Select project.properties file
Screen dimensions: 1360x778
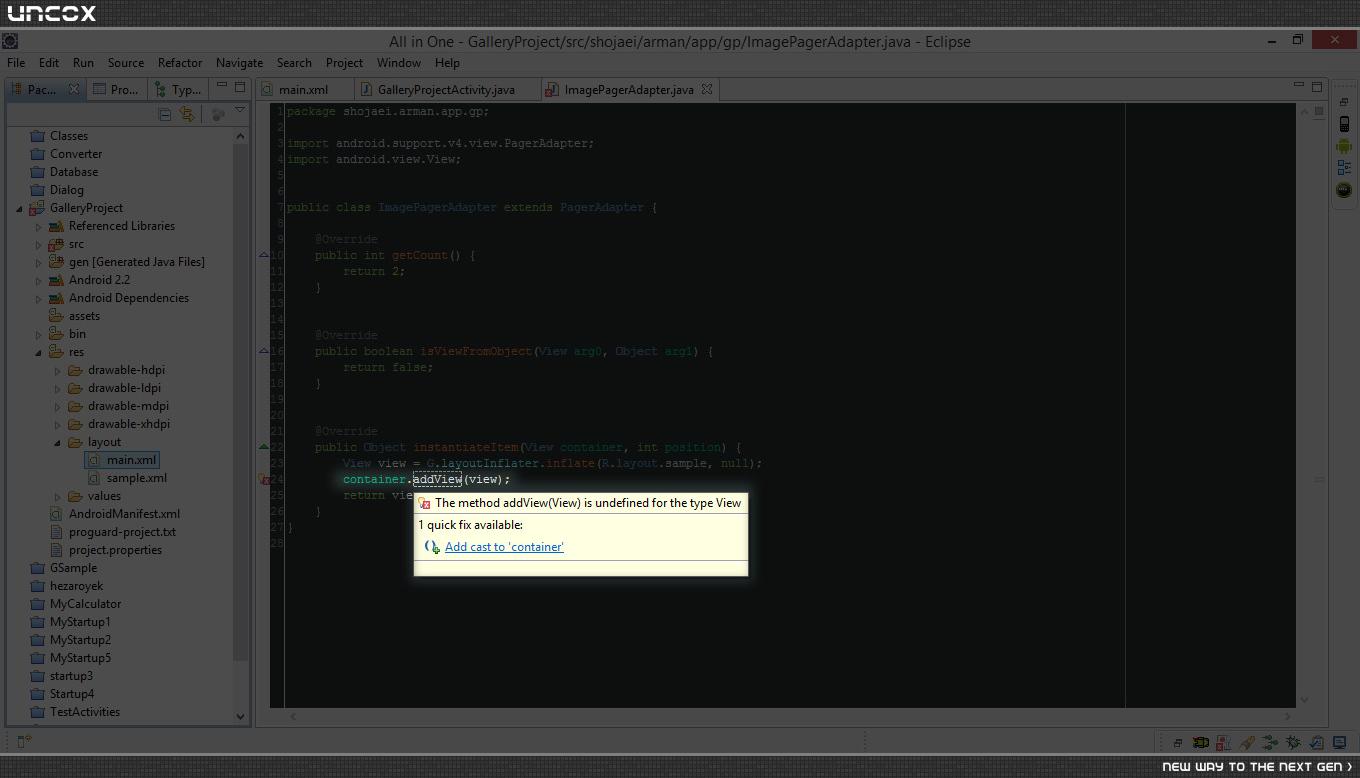(x=106, y=550)
